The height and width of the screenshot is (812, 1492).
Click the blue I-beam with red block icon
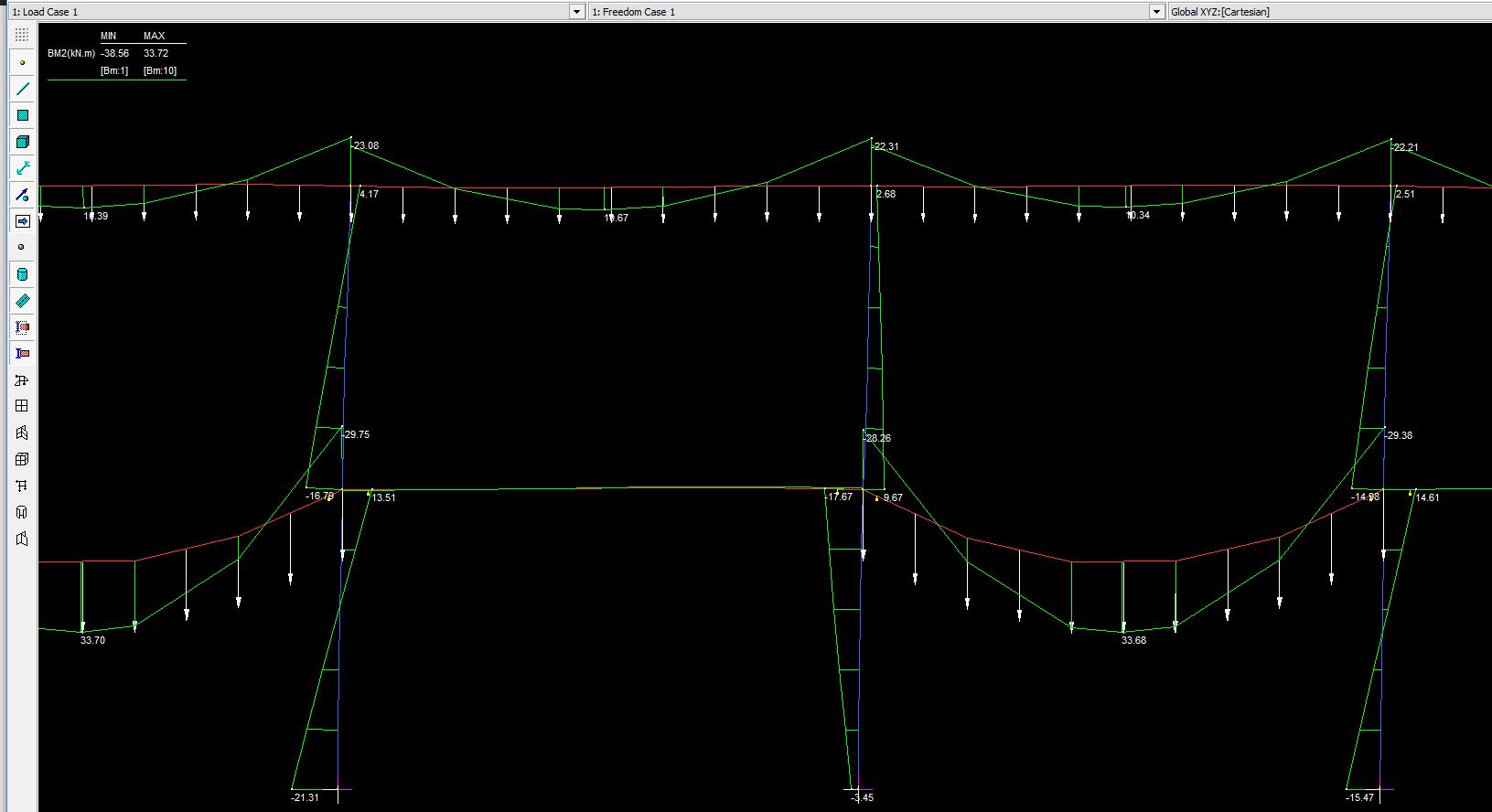pos(22,354)
